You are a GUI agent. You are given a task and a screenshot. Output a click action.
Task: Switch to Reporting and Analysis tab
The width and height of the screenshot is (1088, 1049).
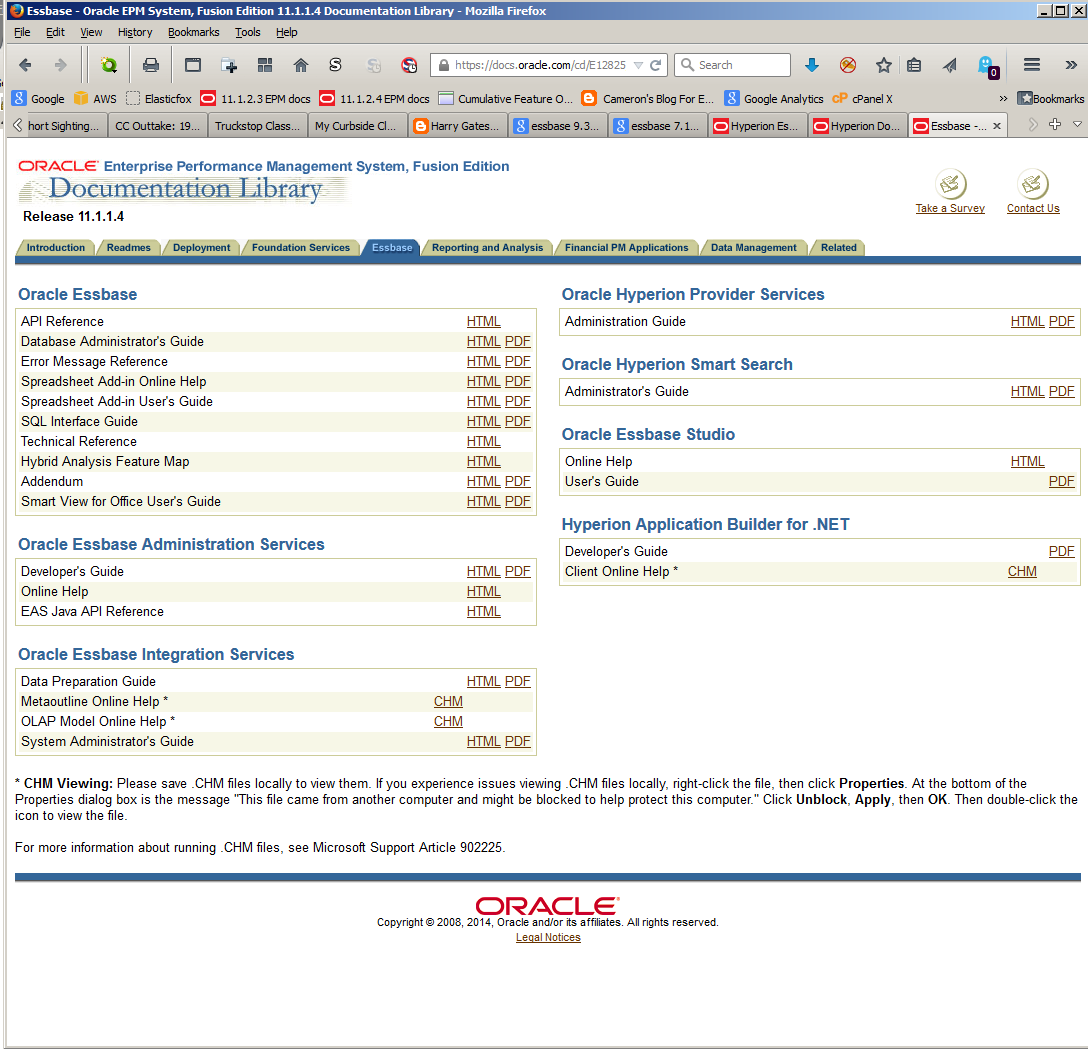487,248
